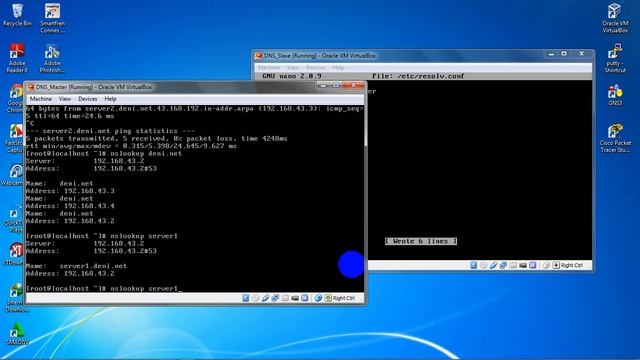Click 'server2.deni.net ping statistics' line
The image size is (640, 360).
(110, 131)
